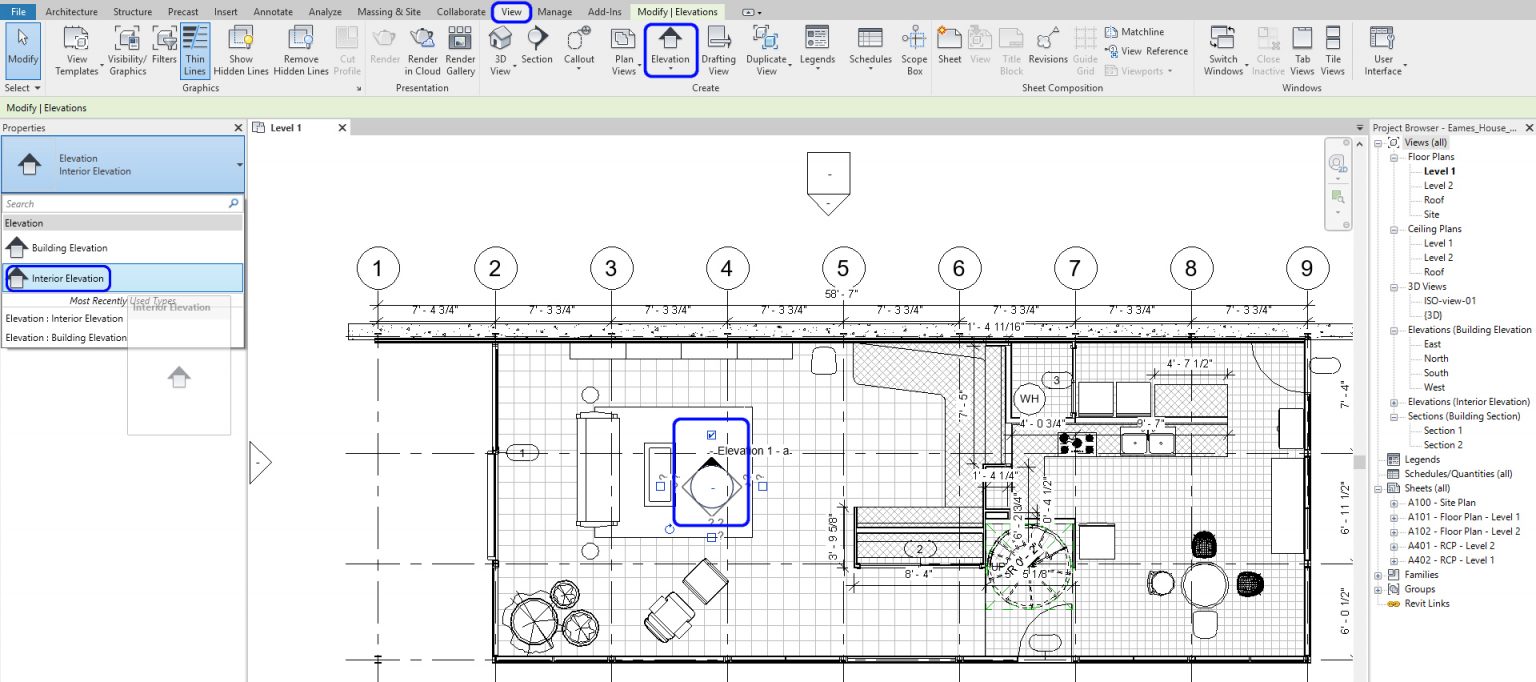Expand the Elevations (Interior Elevation) node
This screenshot has width=1536, height=682.
point(1396,402)
